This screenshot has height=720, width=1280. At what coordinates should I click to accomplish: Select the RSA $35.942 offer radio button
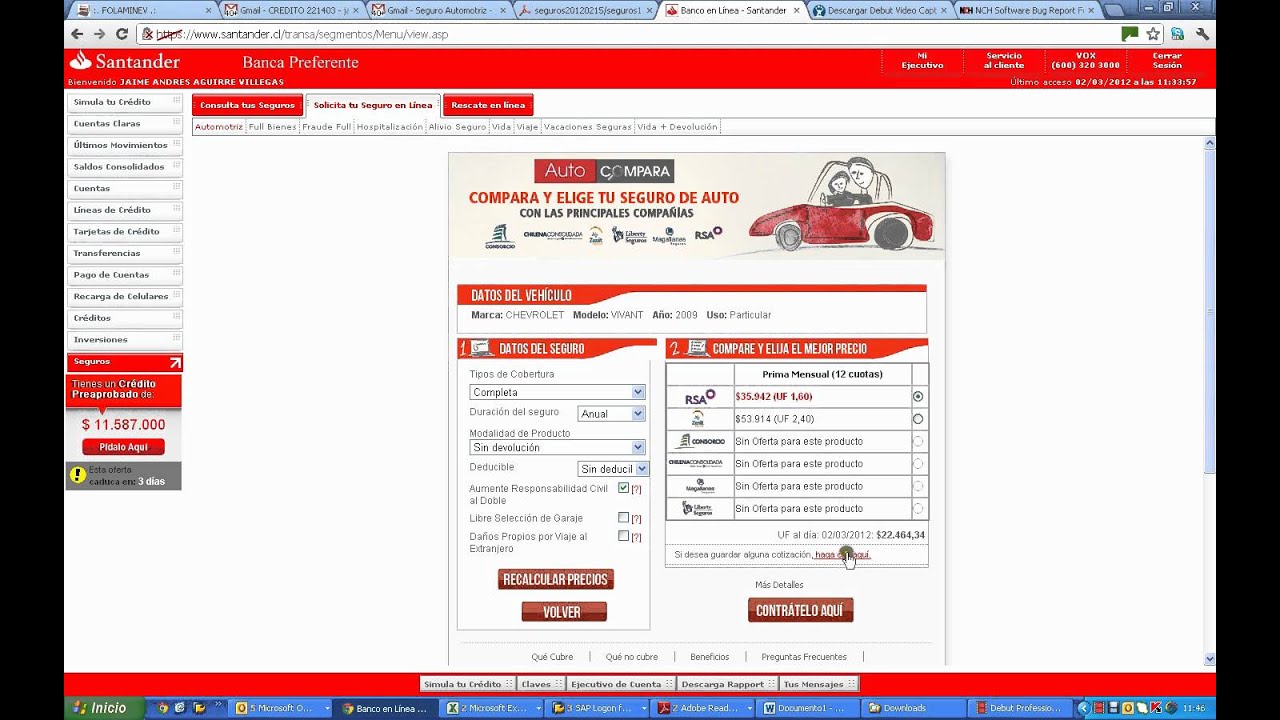pos(918,397)
